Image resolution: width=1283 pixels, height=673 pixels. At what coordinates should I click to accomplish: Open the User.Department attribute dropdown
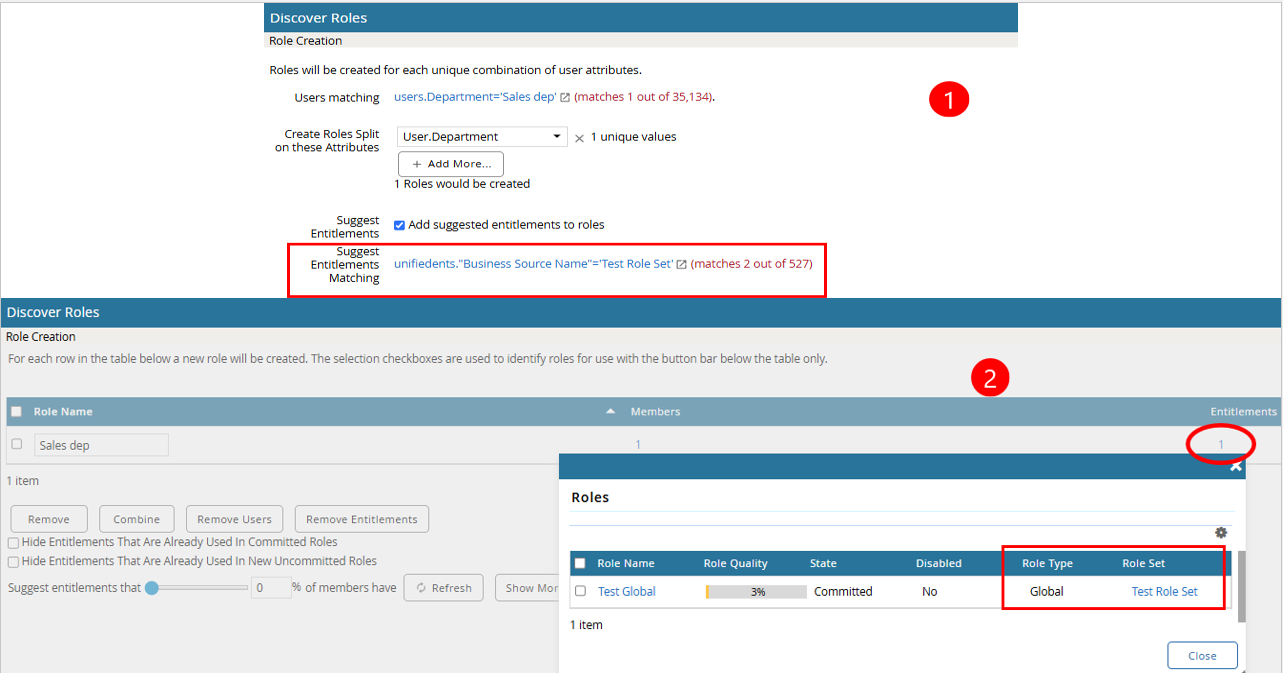[482, 137]
